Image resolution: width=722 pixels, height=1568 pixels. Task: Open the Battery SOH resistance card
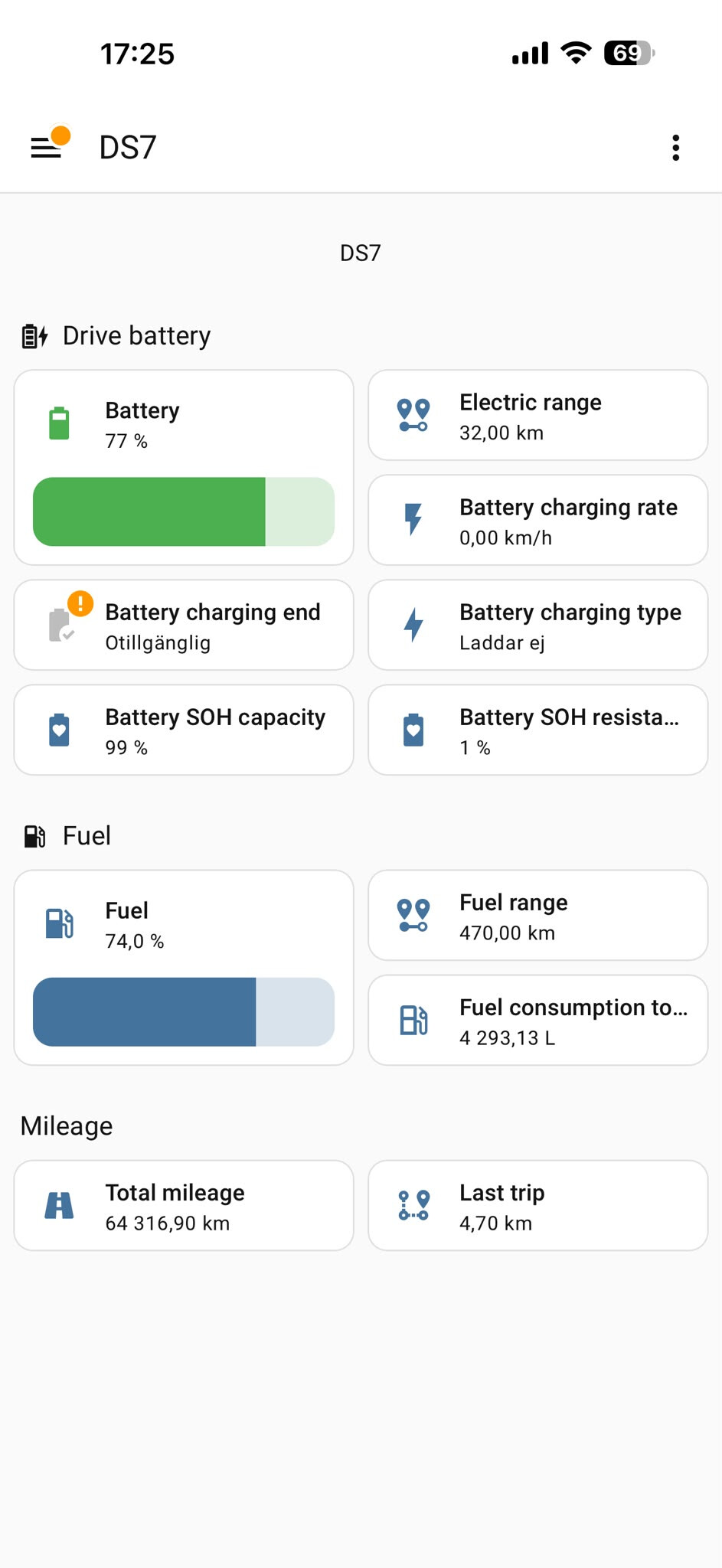tap(538, 730)
